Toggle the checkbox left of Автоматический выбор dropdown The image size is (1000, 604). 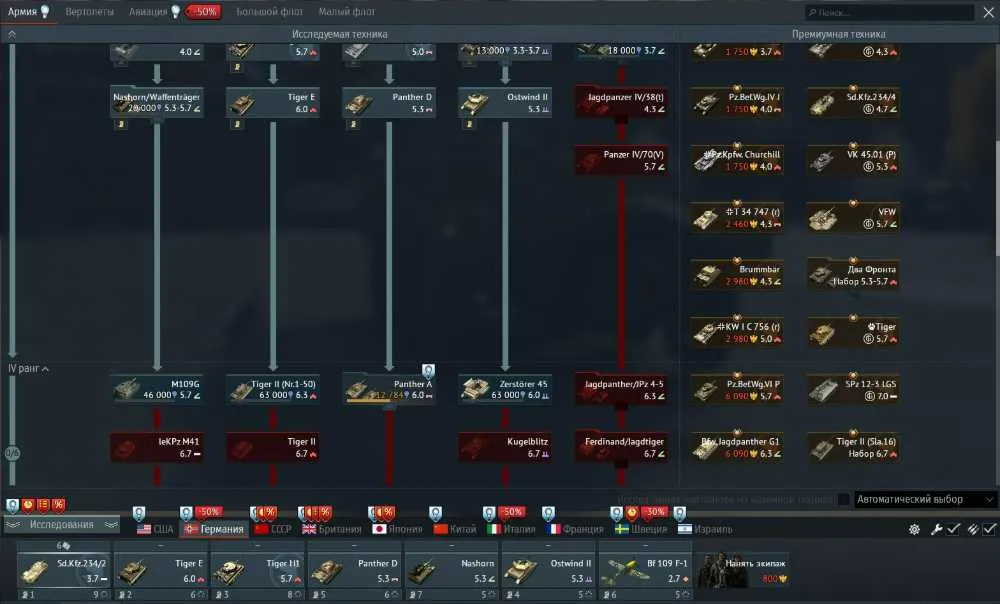pos(843,499)
